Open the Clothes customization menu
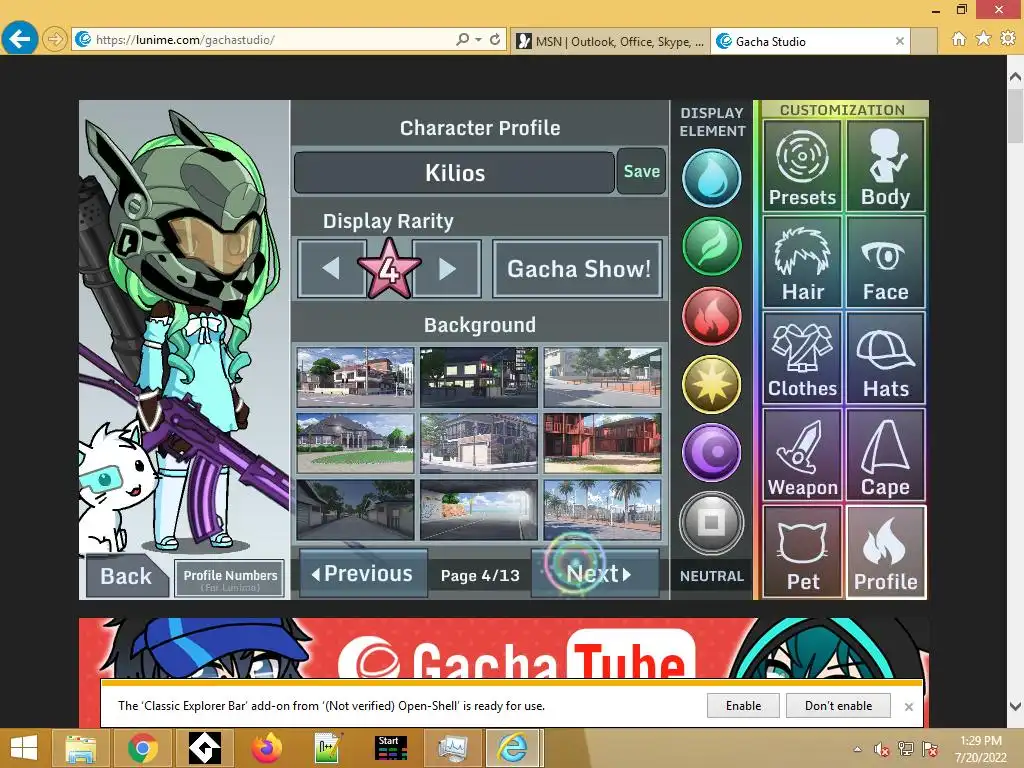The image size is (1024, 768). (802, 358)
